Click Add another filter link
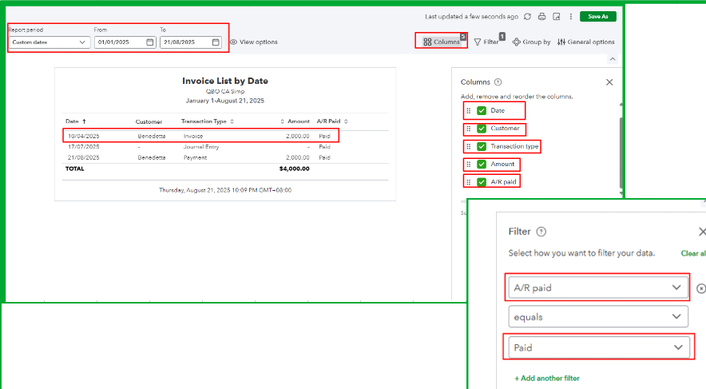Screen dimensions: 706x389 pos(547,378)
